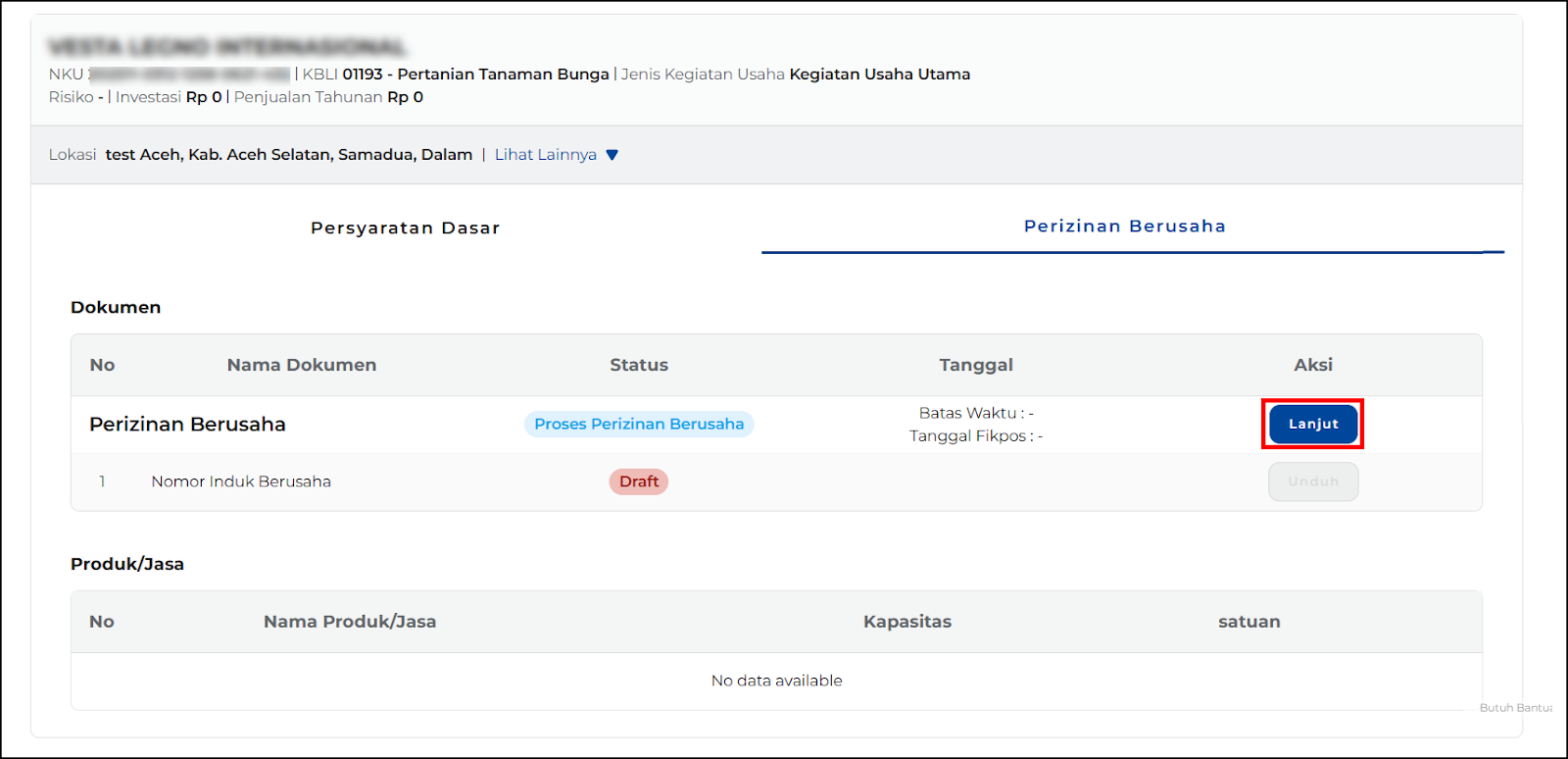Image resolution: width=1568 pixels, height=759 pixels.
Task: Click the Aksi column header
Action: 1312,365
